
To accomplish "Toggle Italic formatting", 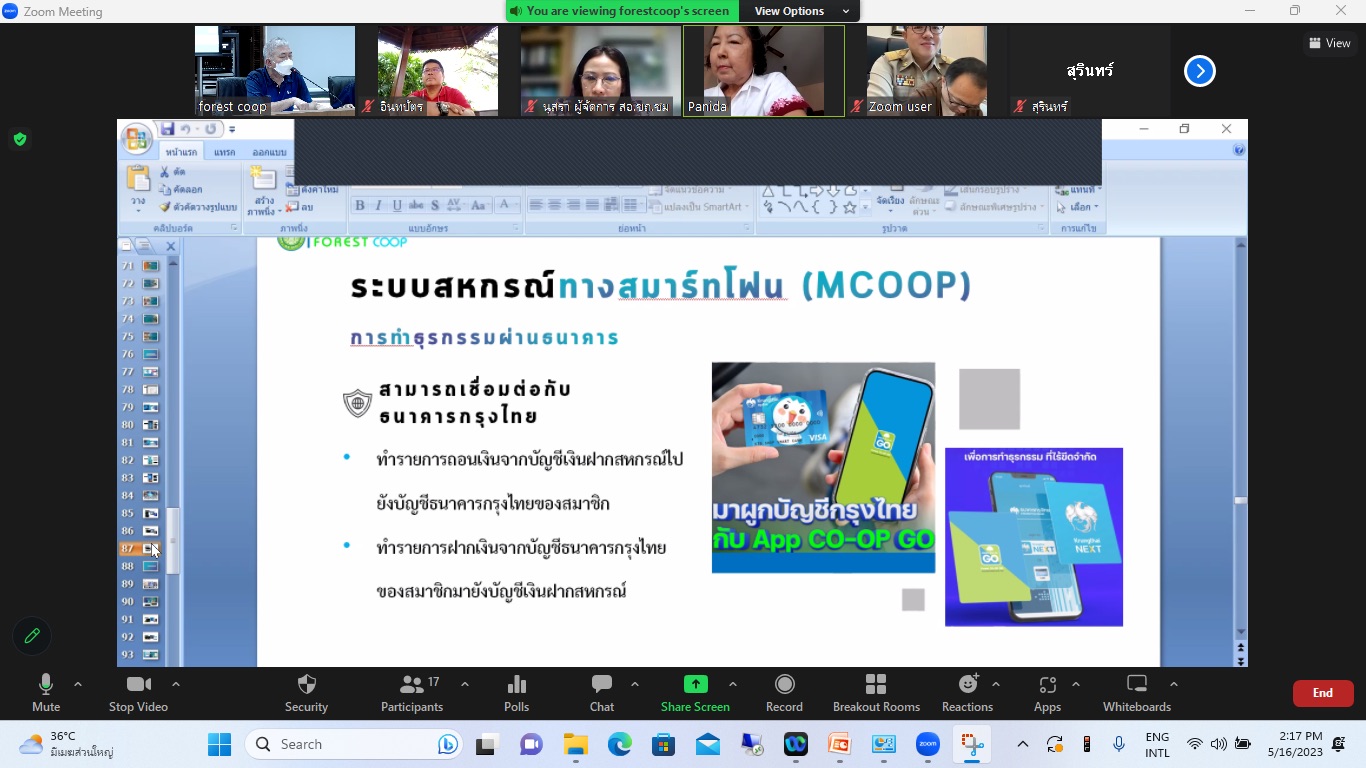I will tap(378, 205).
